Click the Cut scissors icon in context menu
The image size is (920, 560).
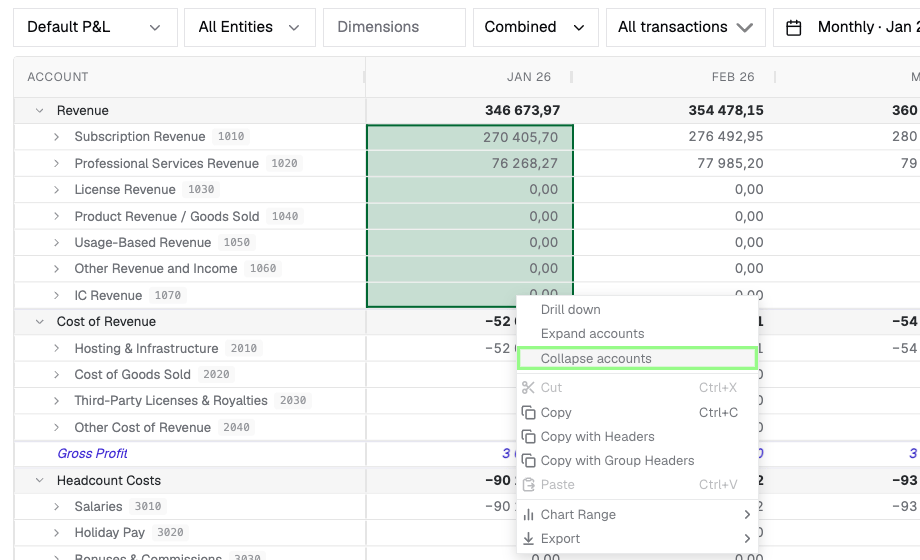[528, 387]
